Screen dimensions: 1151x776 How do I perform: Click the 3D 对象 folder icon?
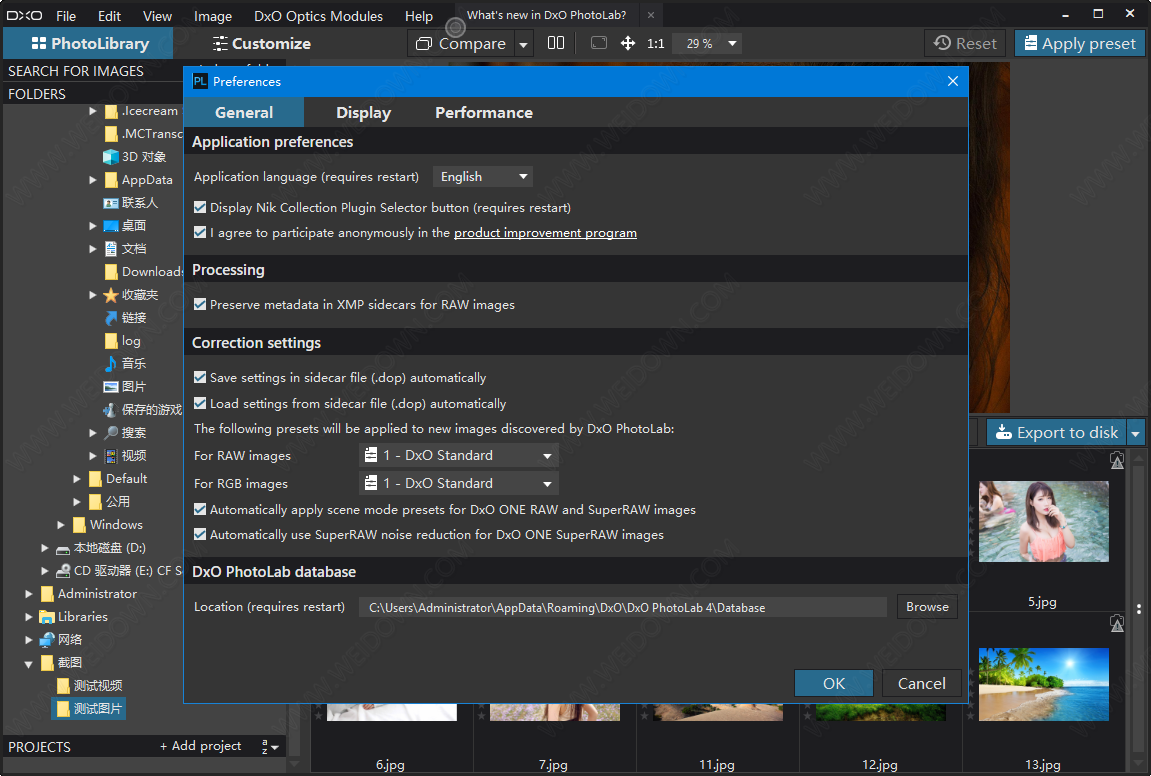111,157
